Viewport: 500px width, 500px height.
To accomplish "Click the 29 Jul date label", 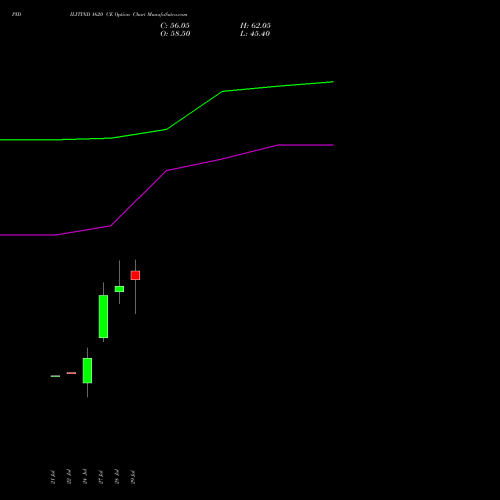I will click(x=133, y=477).
